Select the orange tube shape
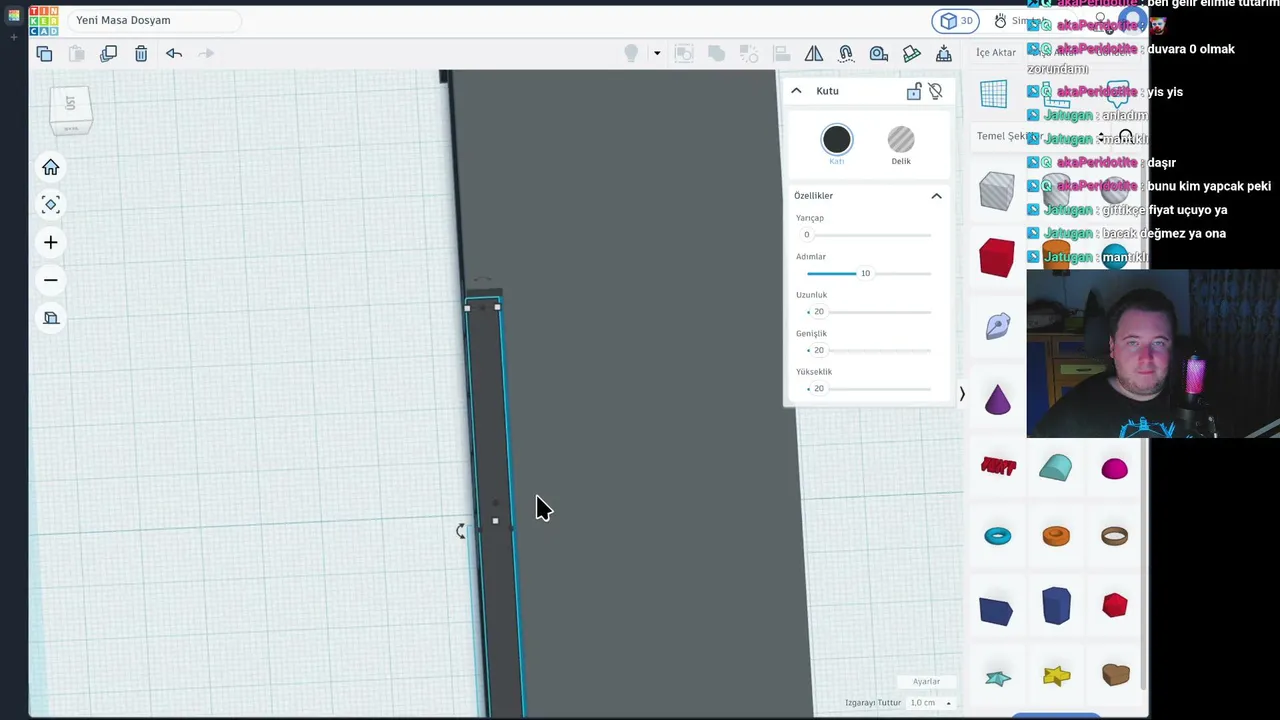Screen dimensions: 1280x720 [1056, 536]
